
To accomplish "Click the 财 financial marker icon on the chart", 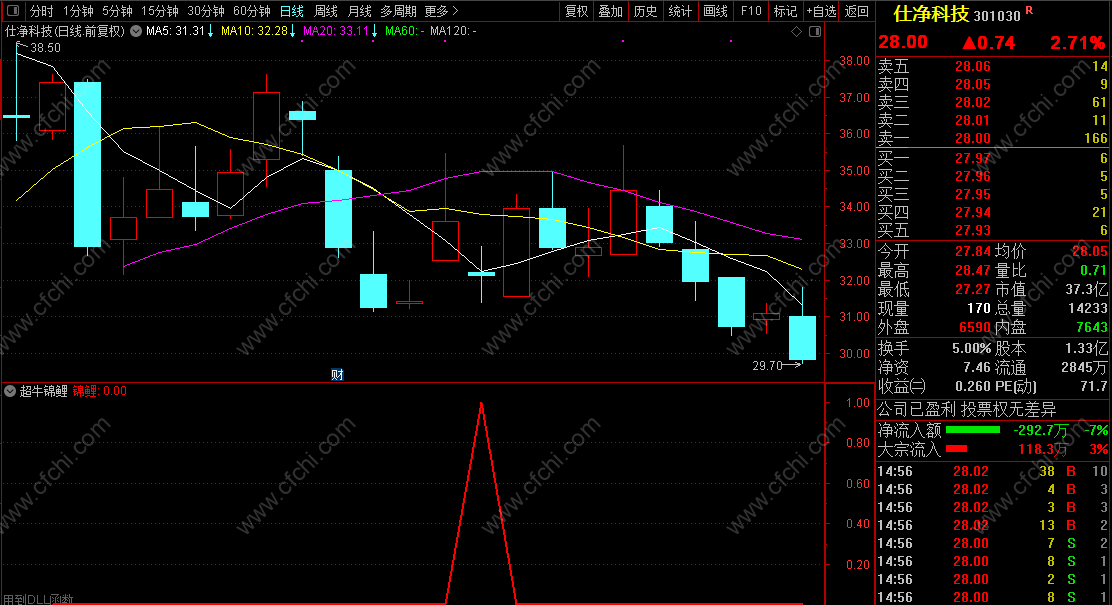I will point(337,374).
